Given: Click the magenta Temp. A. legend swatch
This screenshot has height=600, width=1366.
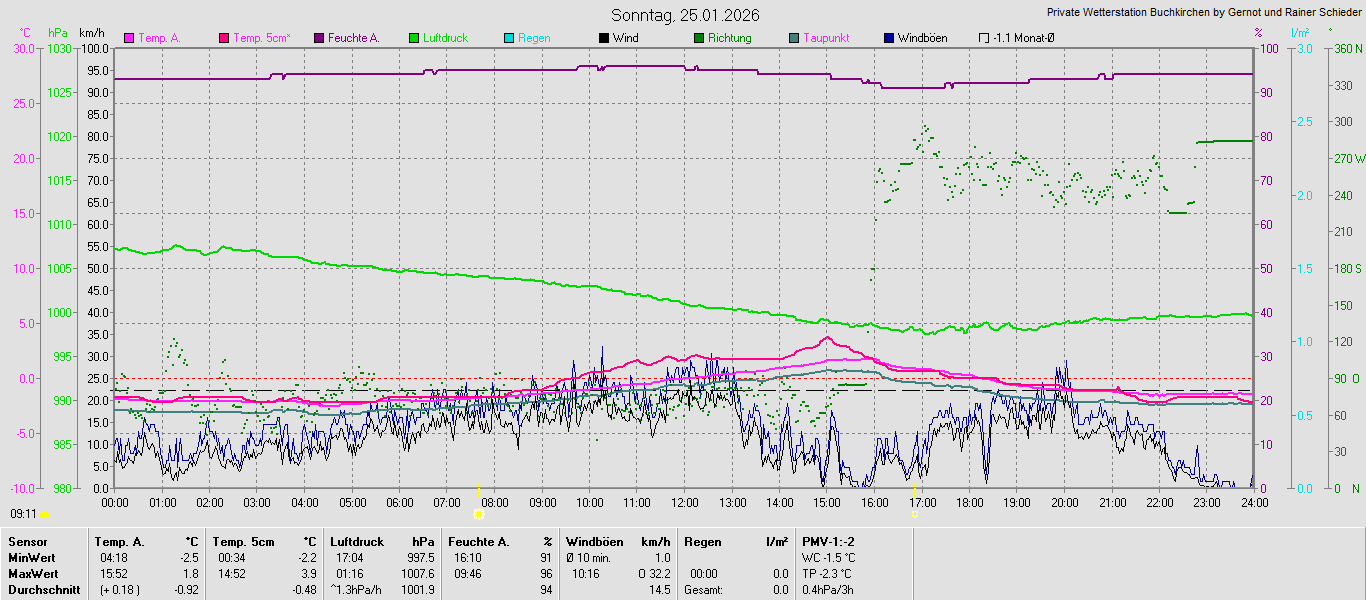Looking at the screenshot, I should point(129,38).
